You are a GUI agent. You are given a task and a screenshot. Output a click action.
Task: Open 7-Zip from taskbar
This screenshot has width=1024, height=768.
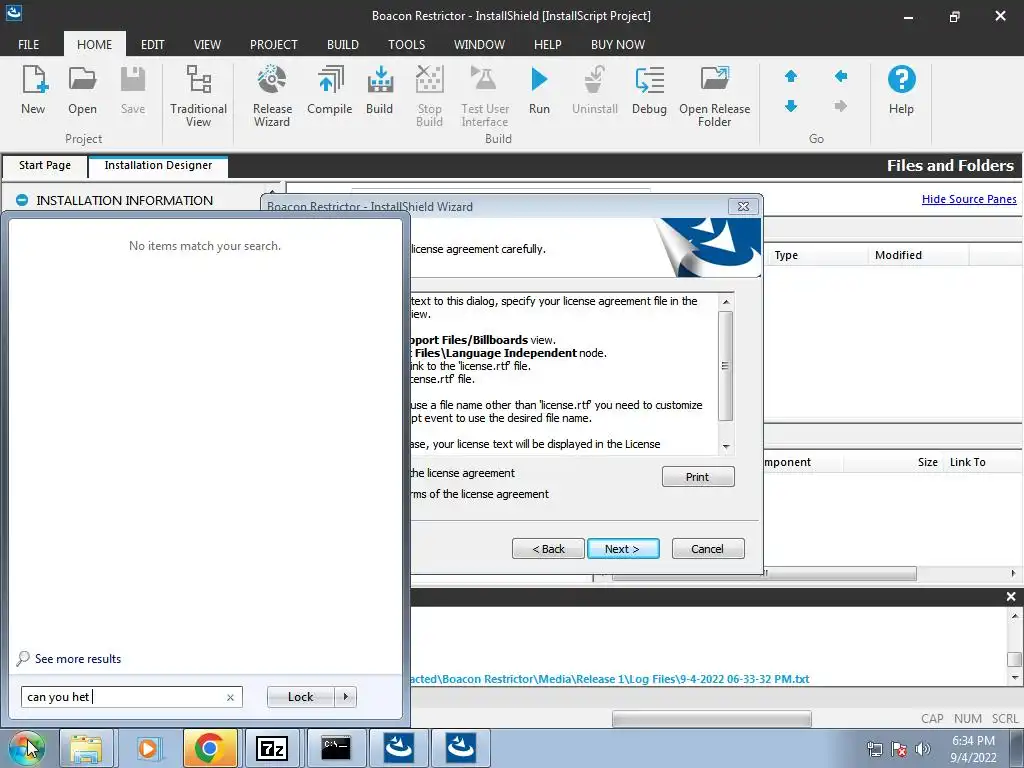pos(272,748)
